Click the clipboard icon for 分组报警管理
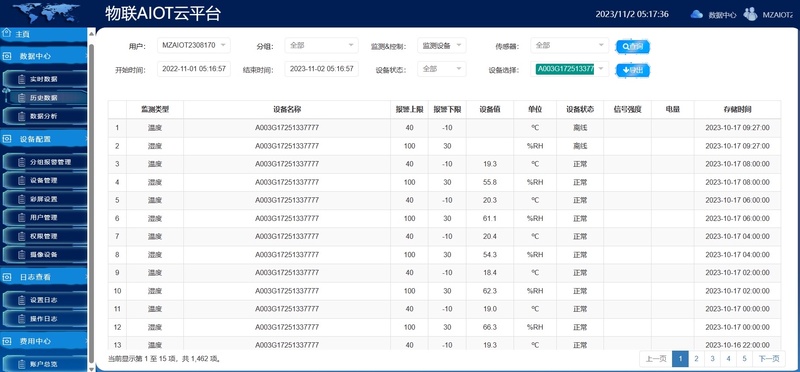 pos(21,162)
